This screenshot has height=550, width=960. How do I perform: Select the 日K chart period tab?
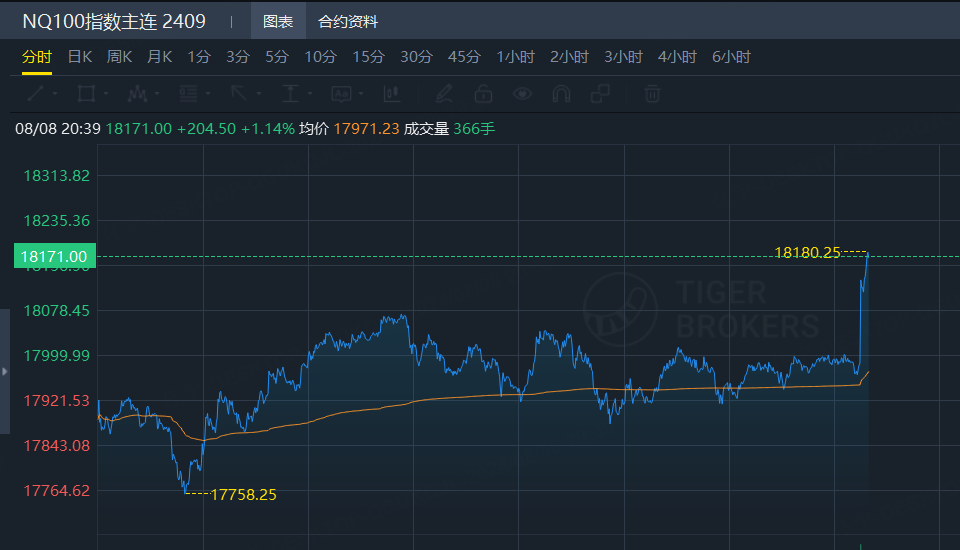[80, 57]
